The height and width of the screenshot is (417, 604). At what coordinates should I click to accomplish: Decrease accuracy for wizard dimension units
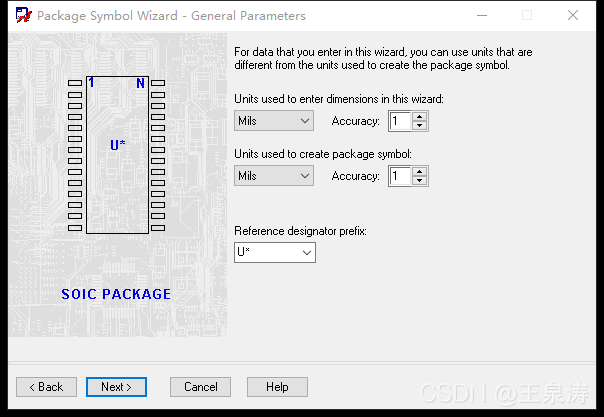[420, 126]
